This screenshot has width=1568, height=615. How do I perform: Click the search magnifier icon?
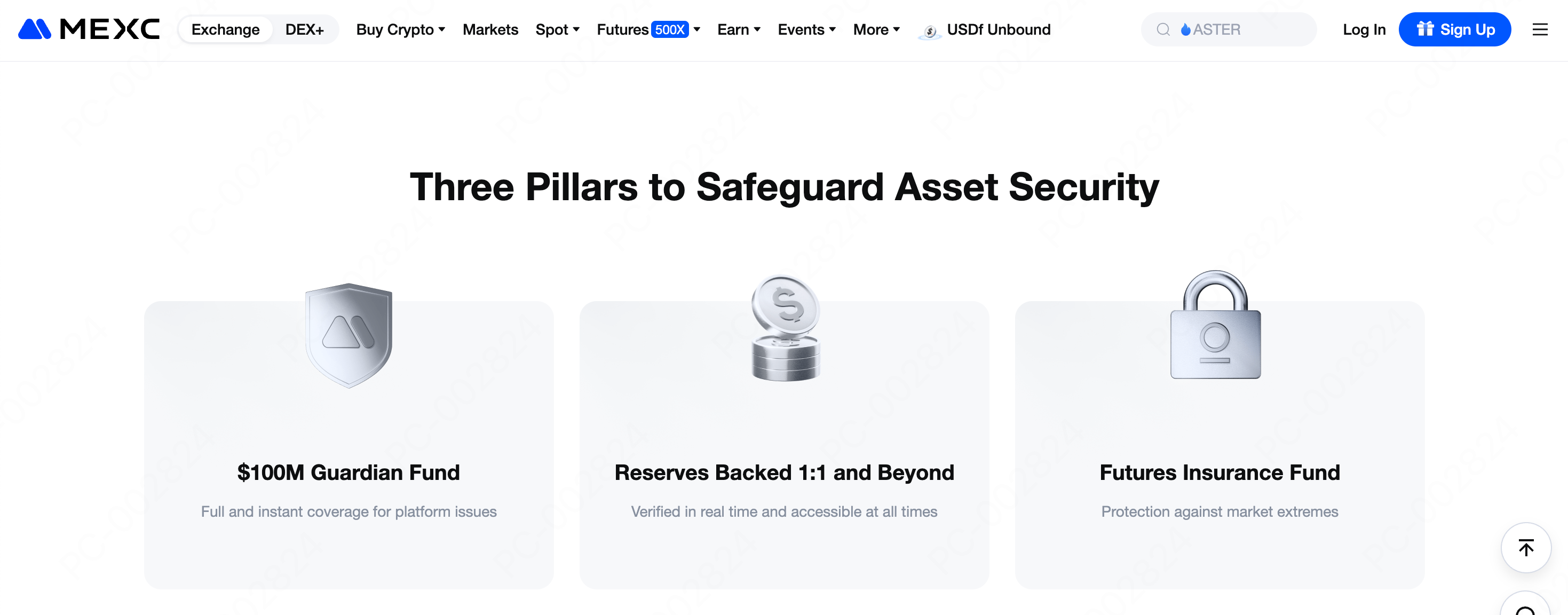click(1162, 29)
